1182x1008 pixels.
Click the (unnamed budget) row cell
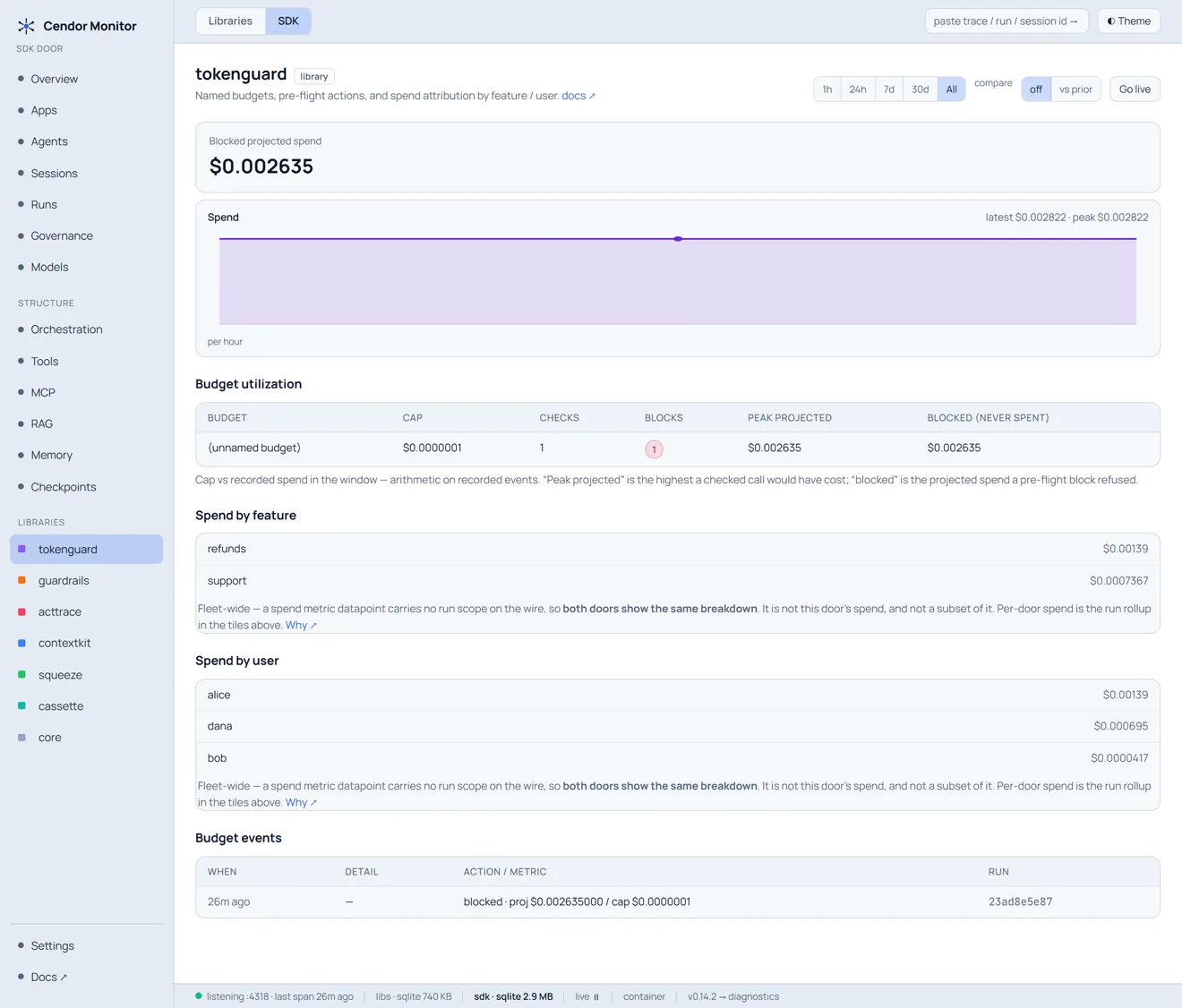(254, 448)
